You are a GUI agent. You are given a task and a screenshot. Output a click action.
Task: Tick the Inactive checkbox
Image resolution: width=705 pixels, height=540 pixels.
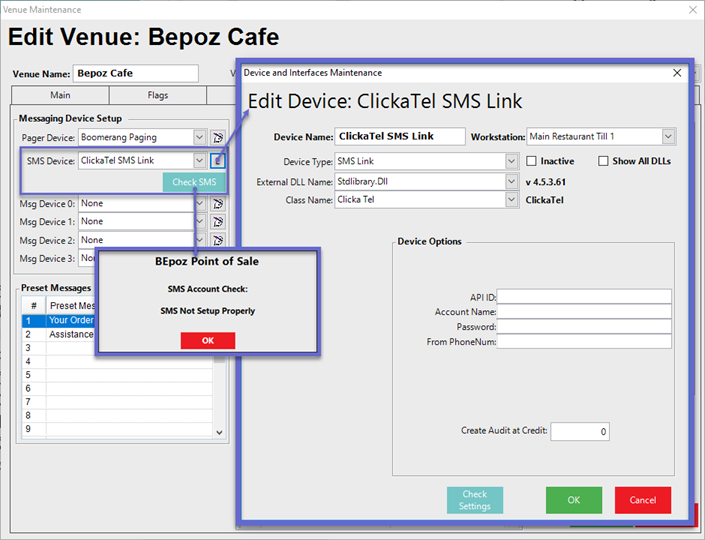coord(533,161)
